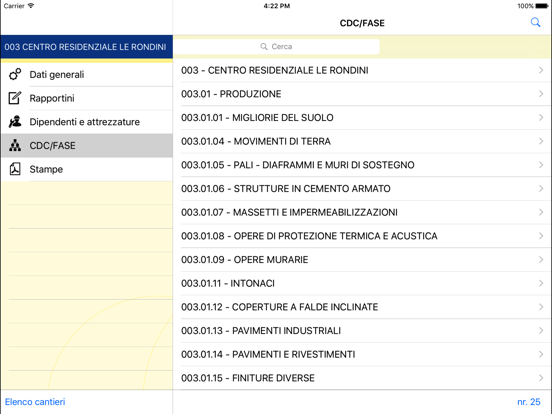The image size is (552, 414).
Task: Click the Stampe PDF document icon
Action: point(15,169)
